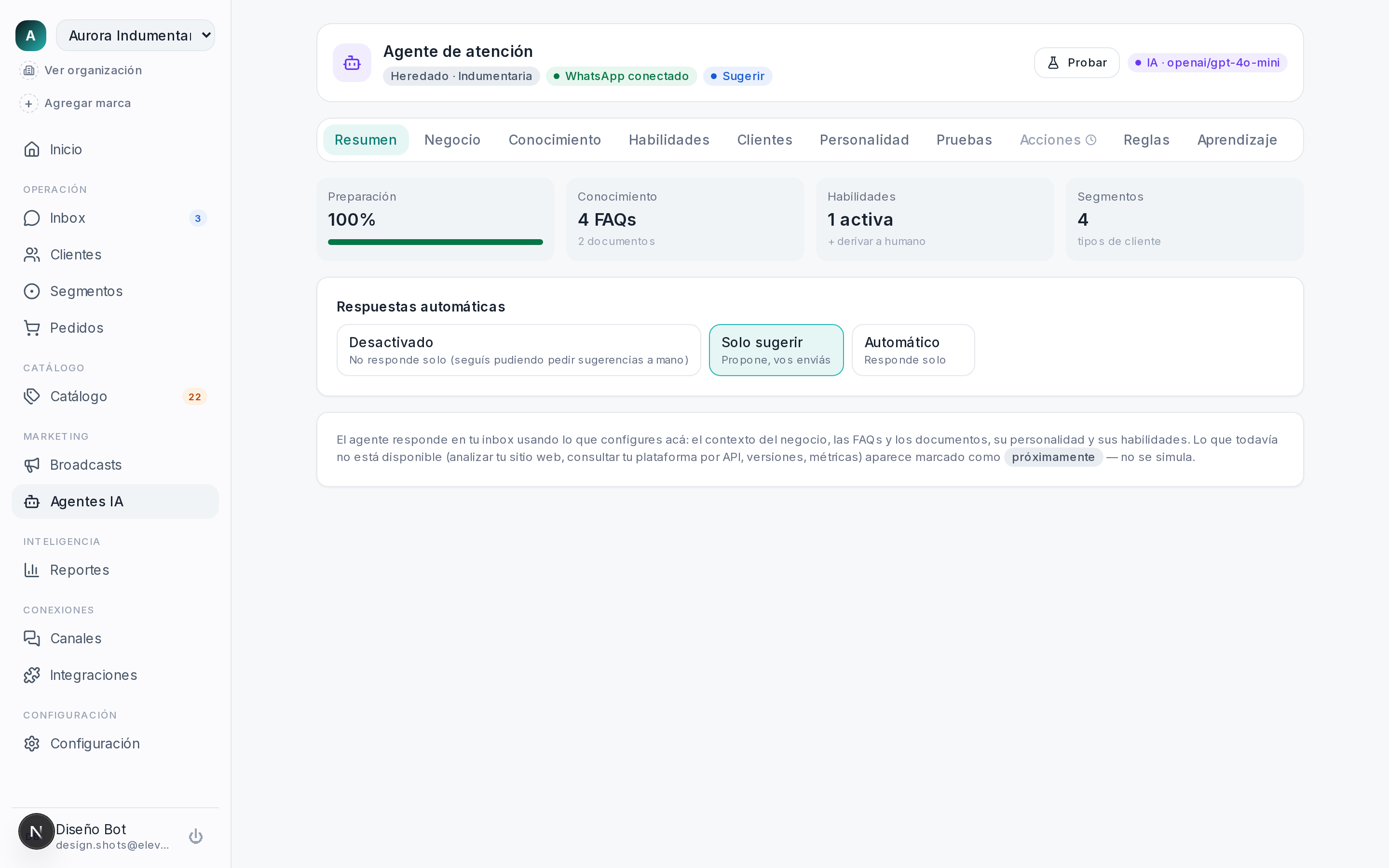
Task: Click the Preparación 100% progress bar
Action: [435, 242]
